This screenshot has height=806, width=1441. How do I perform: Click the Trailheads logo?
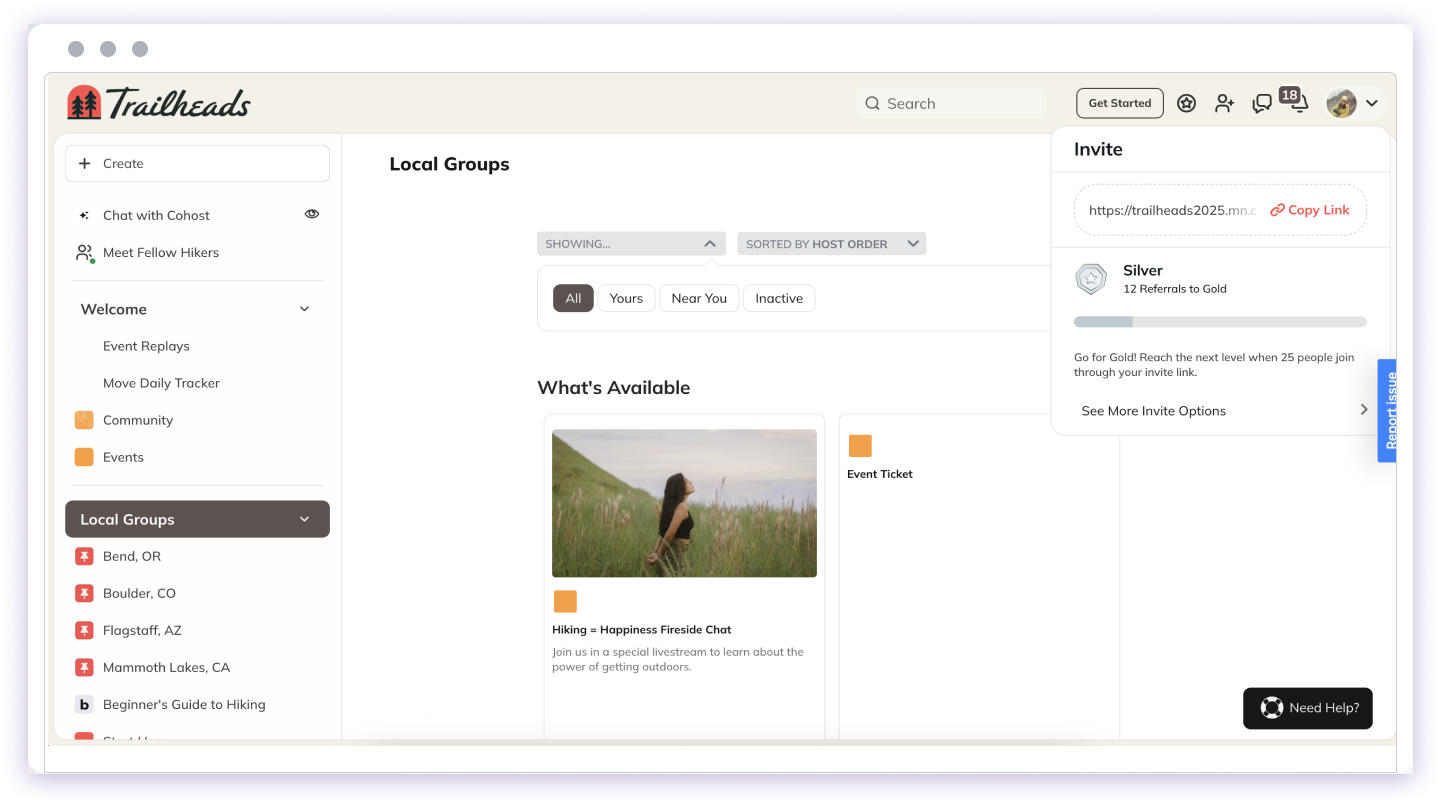160,101
